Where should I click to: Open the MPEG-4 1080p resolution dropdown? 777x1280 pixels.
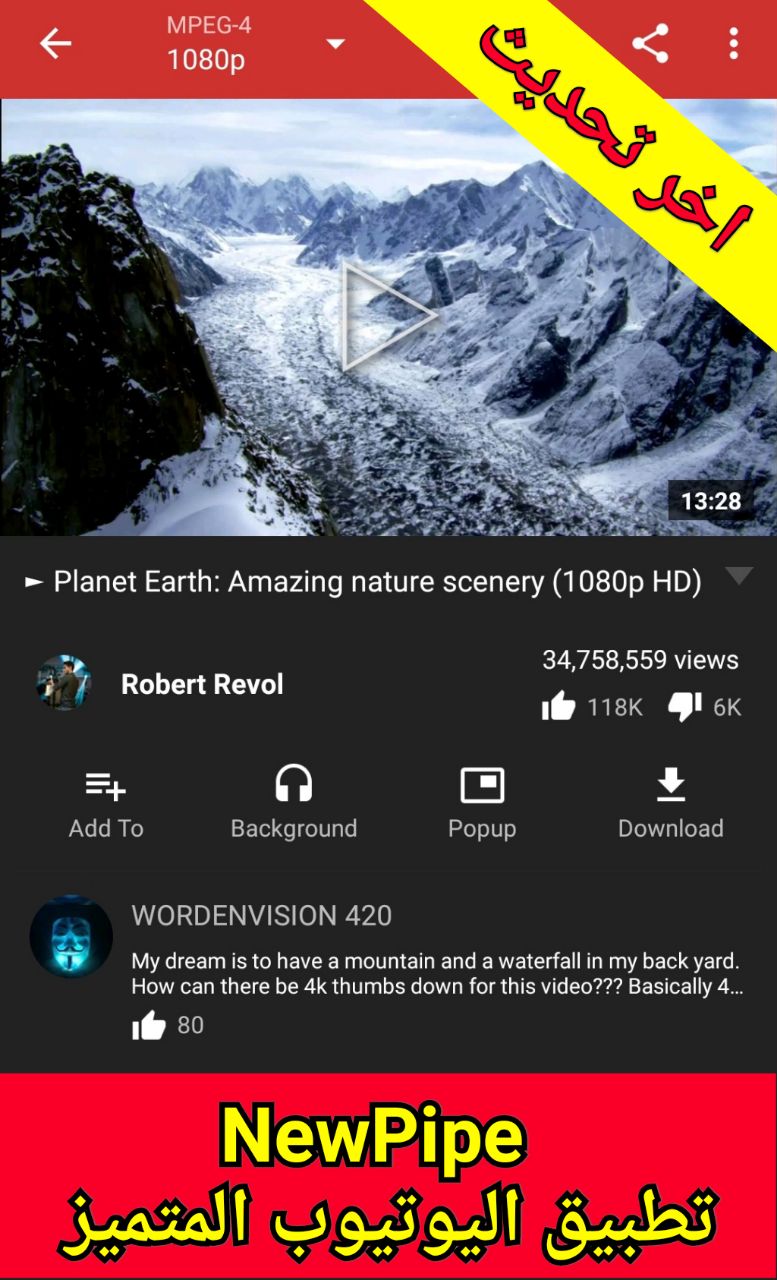254,44
